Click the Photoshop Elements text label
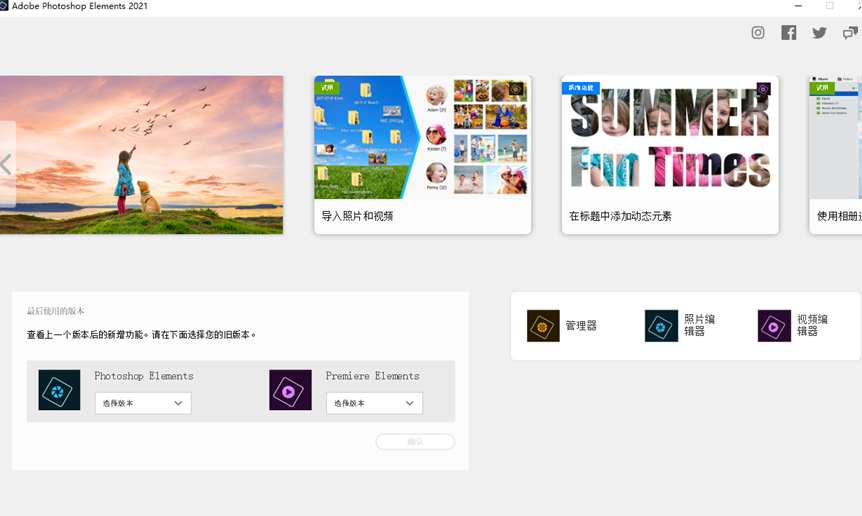 [143, 376]
